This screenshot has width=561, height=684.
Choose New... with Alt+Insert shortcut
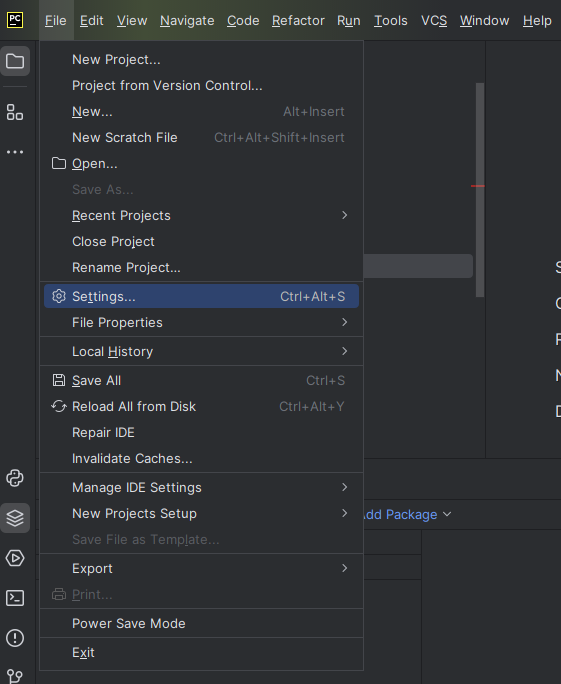[202, 112]
